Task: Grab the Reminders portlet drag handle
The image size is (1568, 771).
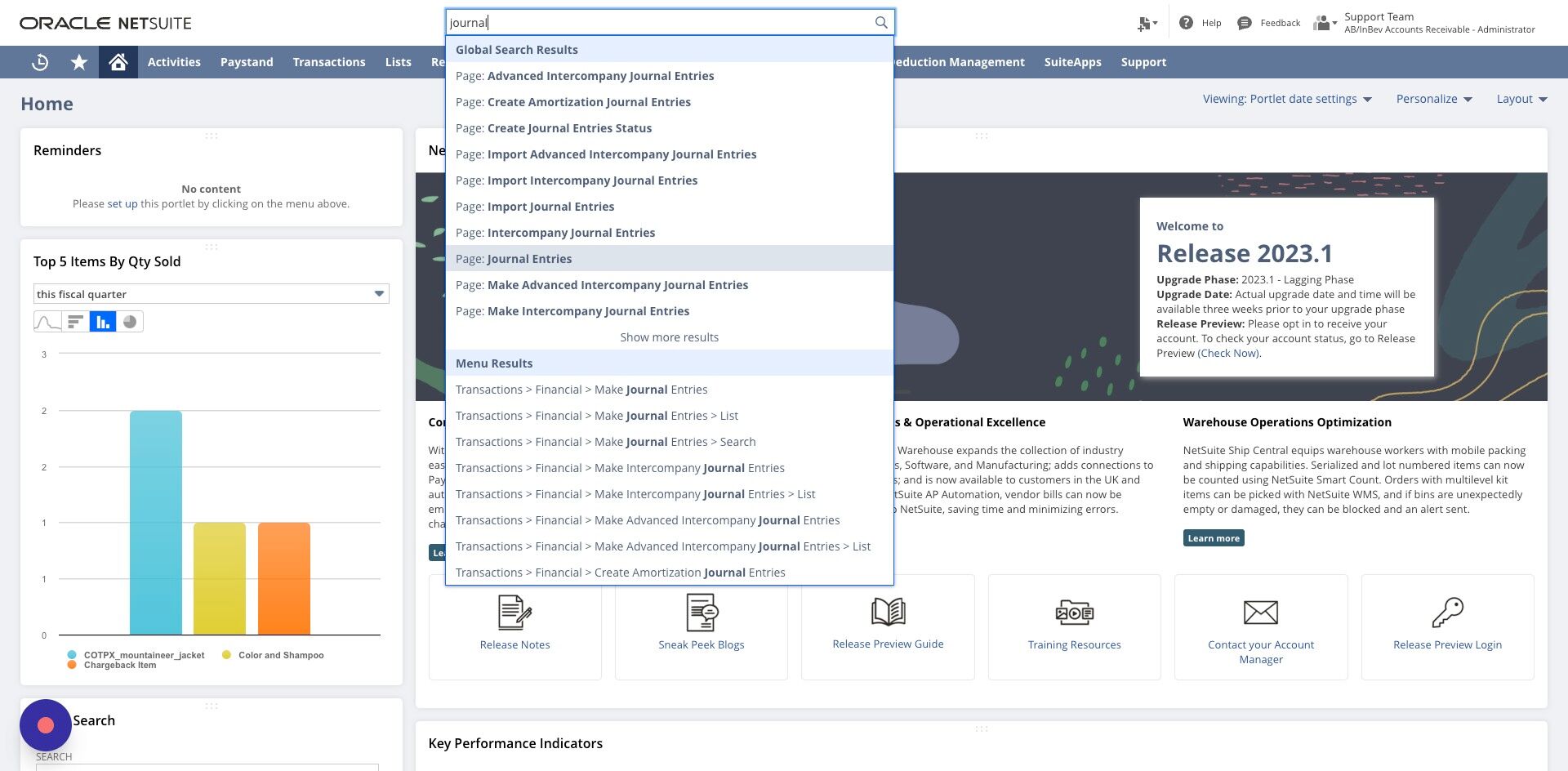Action: (x=212, y=136)
